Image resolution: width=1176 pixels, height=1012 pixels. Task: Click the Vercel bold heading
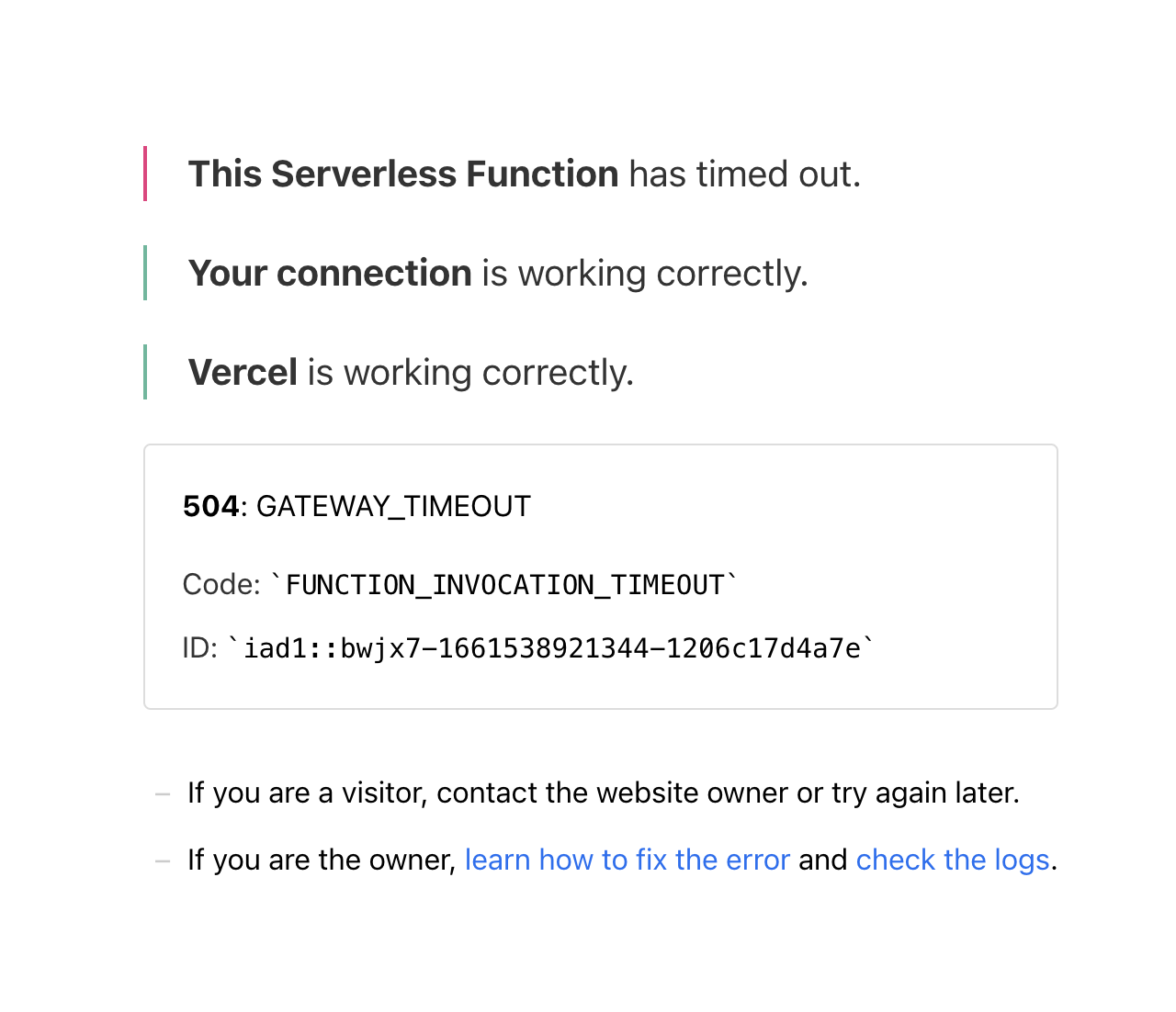242,372
